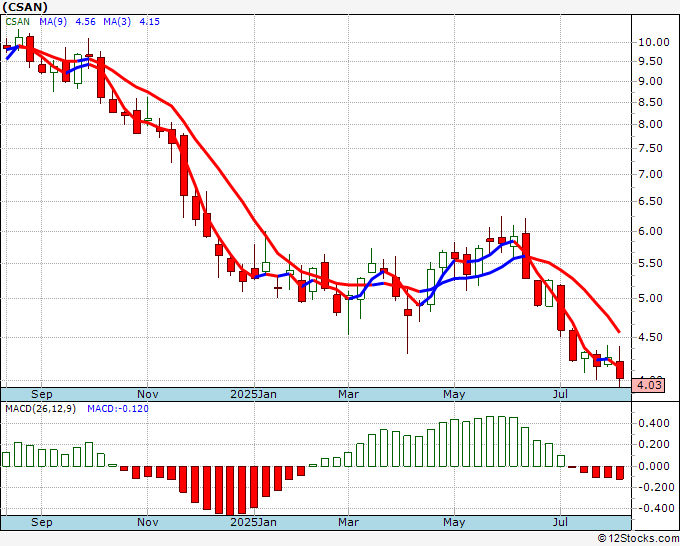Click the 2025Jan label on price chart axis
This screenshot has height=546, width=680.
pyautogui.click(x=253, y=394)
